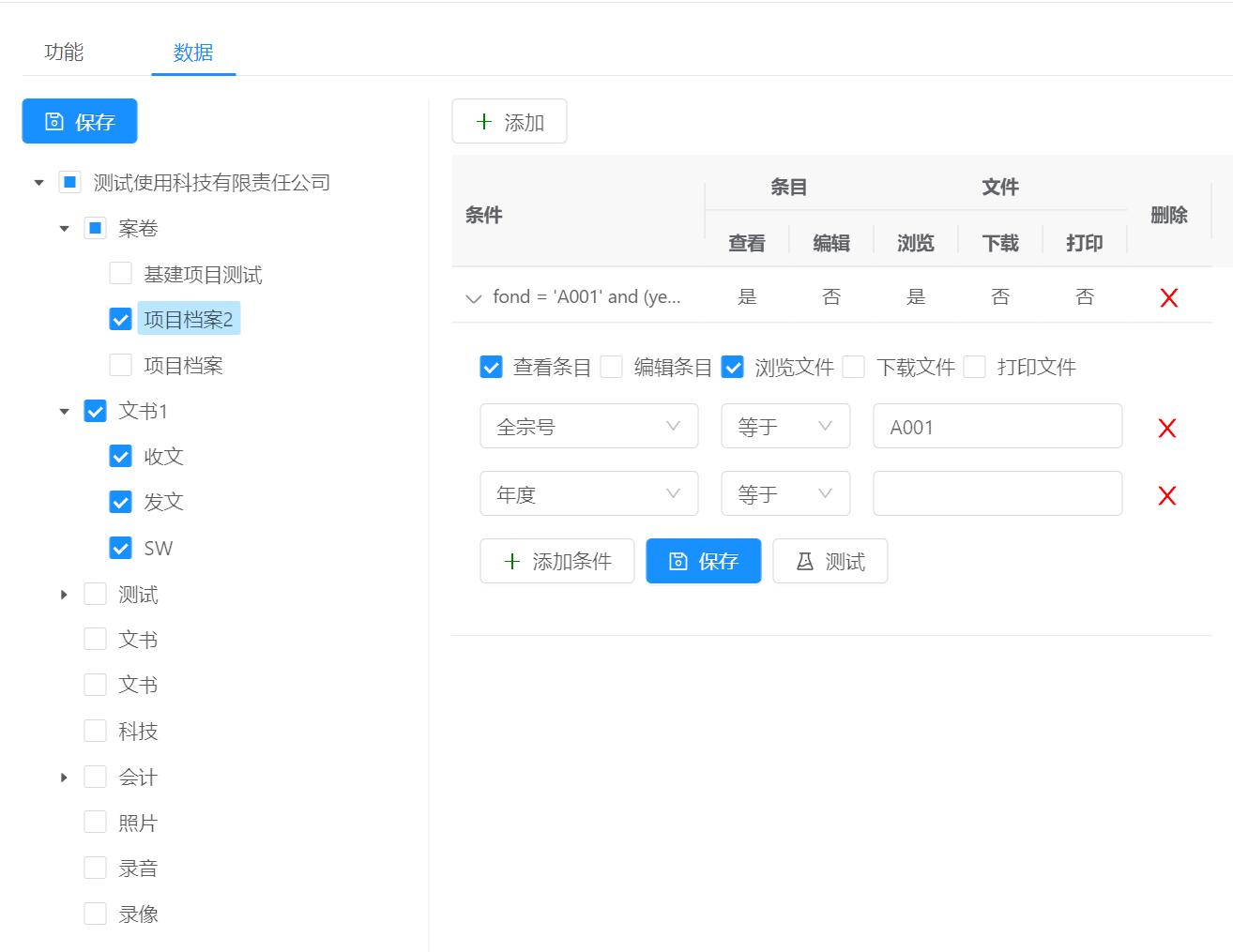Click the fond = 'A001' and (ye... text
Viewport: 1233px width, 952px height.
[x=586, y=297]
